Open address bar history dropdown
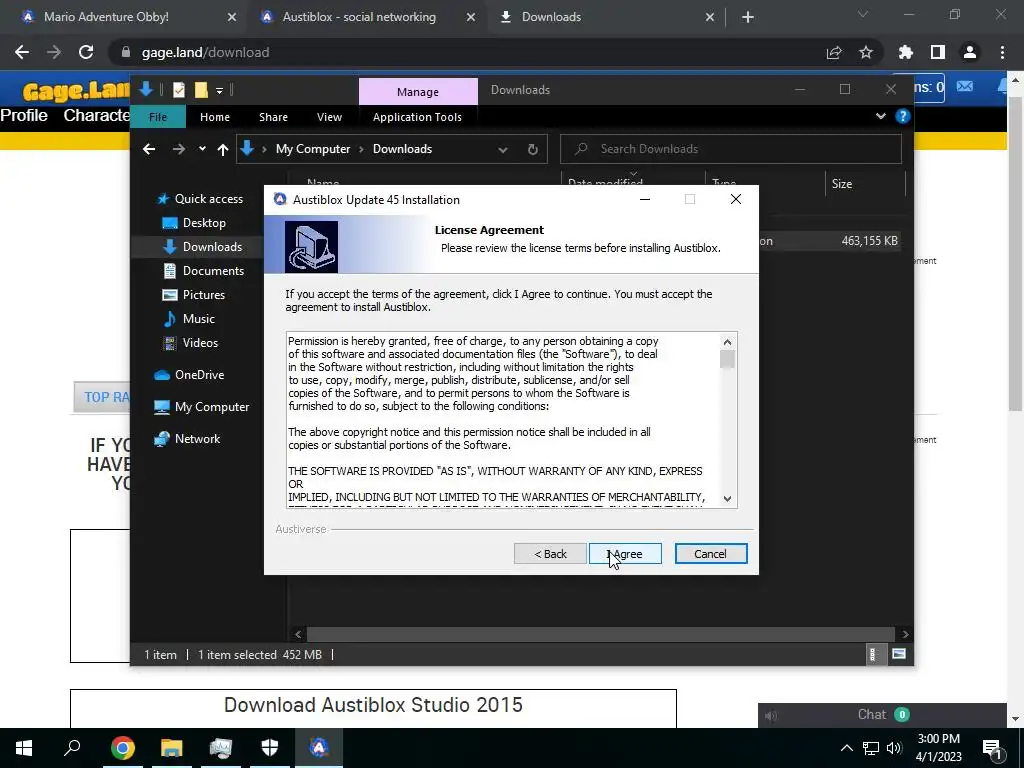The image size is (1024, 768). [503, 150]
